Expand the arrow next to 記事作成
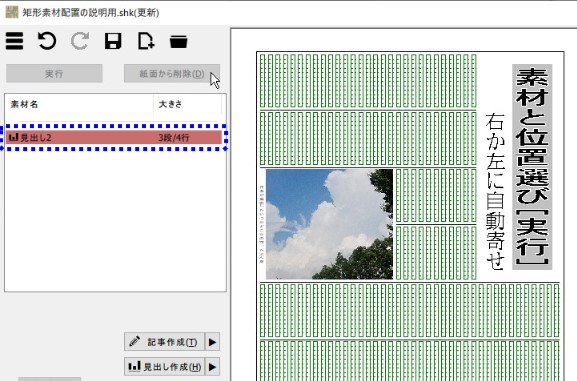This screenshot has height=381, width=577. 212,342
